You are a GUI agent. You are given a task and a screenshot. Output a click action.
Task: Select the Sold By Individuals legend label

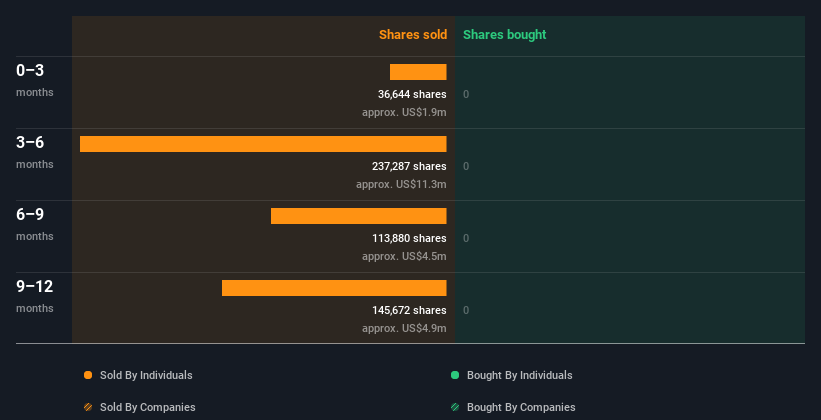[x=146, y=375]
